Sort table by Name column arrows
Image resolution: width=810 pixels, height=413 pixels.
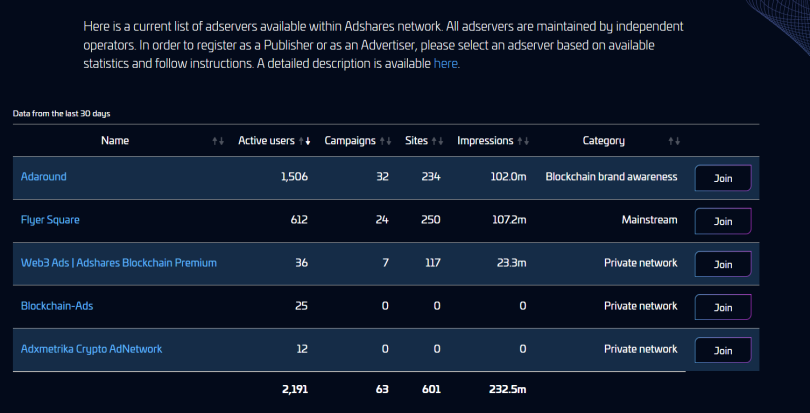click(218, 141)
